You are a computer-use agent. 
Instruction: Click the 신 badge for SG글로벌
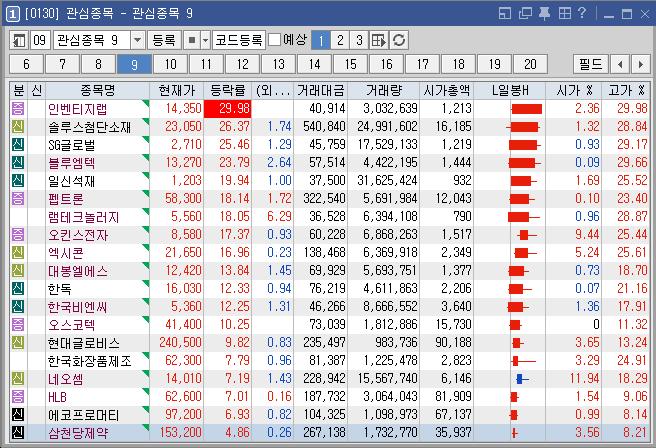click(18, 145)
